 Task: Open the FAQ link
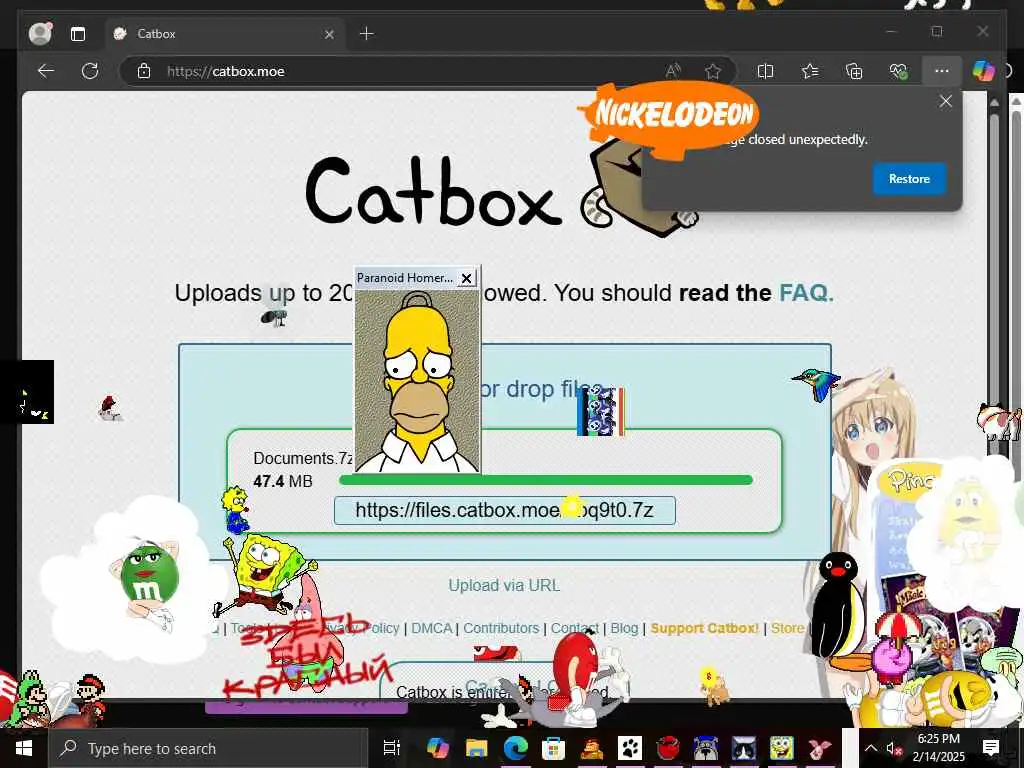pos(806,293)
